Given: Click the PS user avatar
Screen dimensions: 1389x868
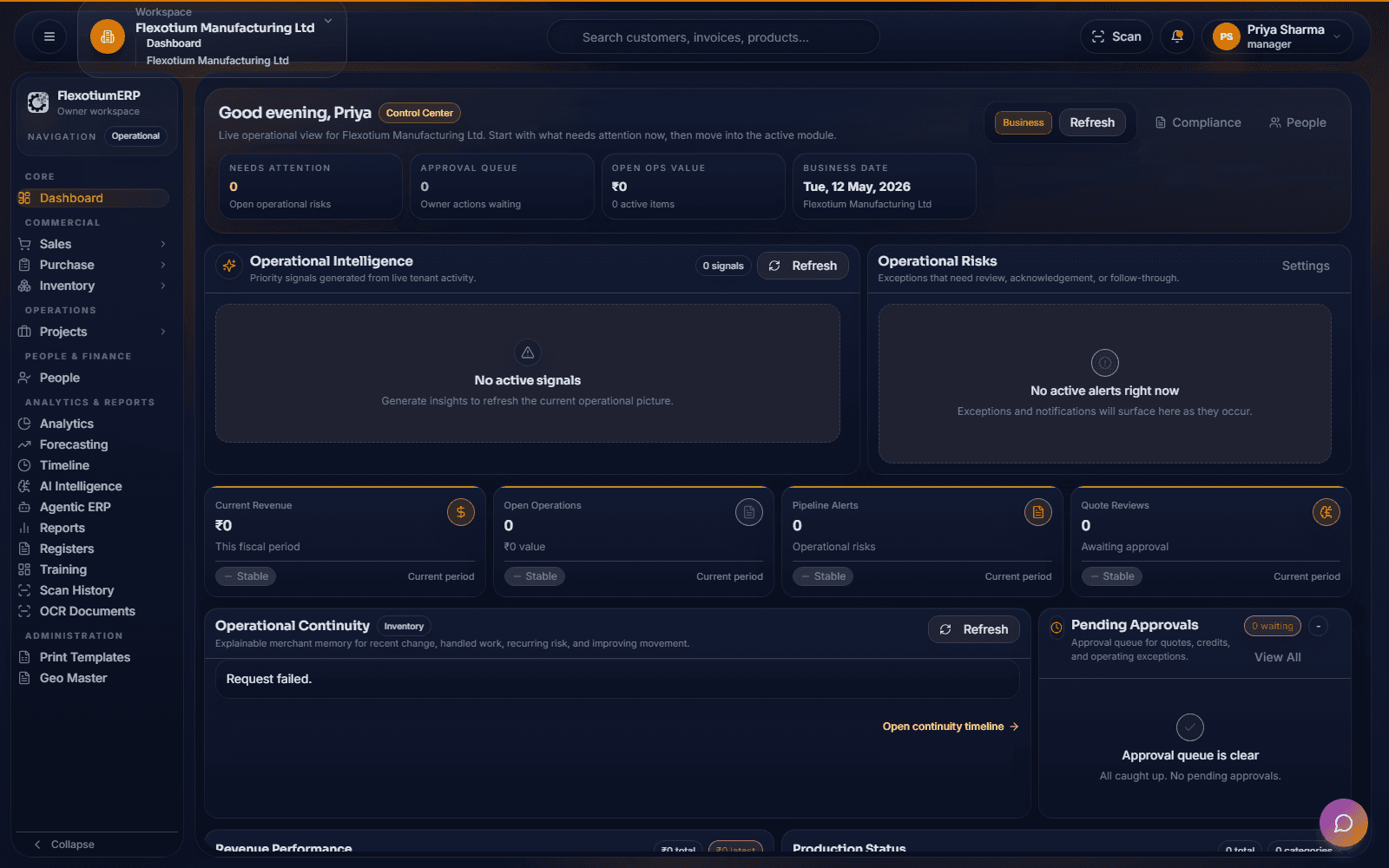Looking at the screenshot, I should tap(1226, 36).
